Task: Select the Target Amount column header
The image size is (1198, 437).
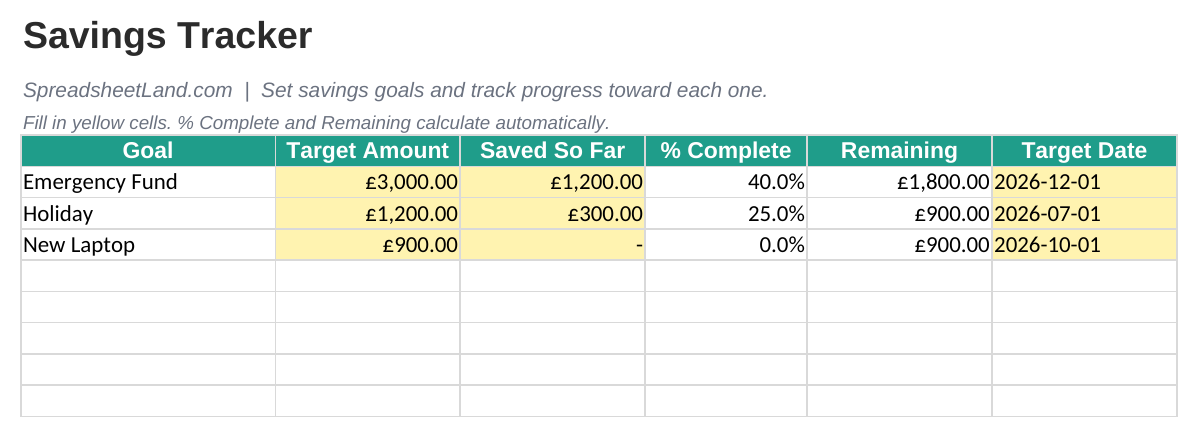Action: click(367, 151)
